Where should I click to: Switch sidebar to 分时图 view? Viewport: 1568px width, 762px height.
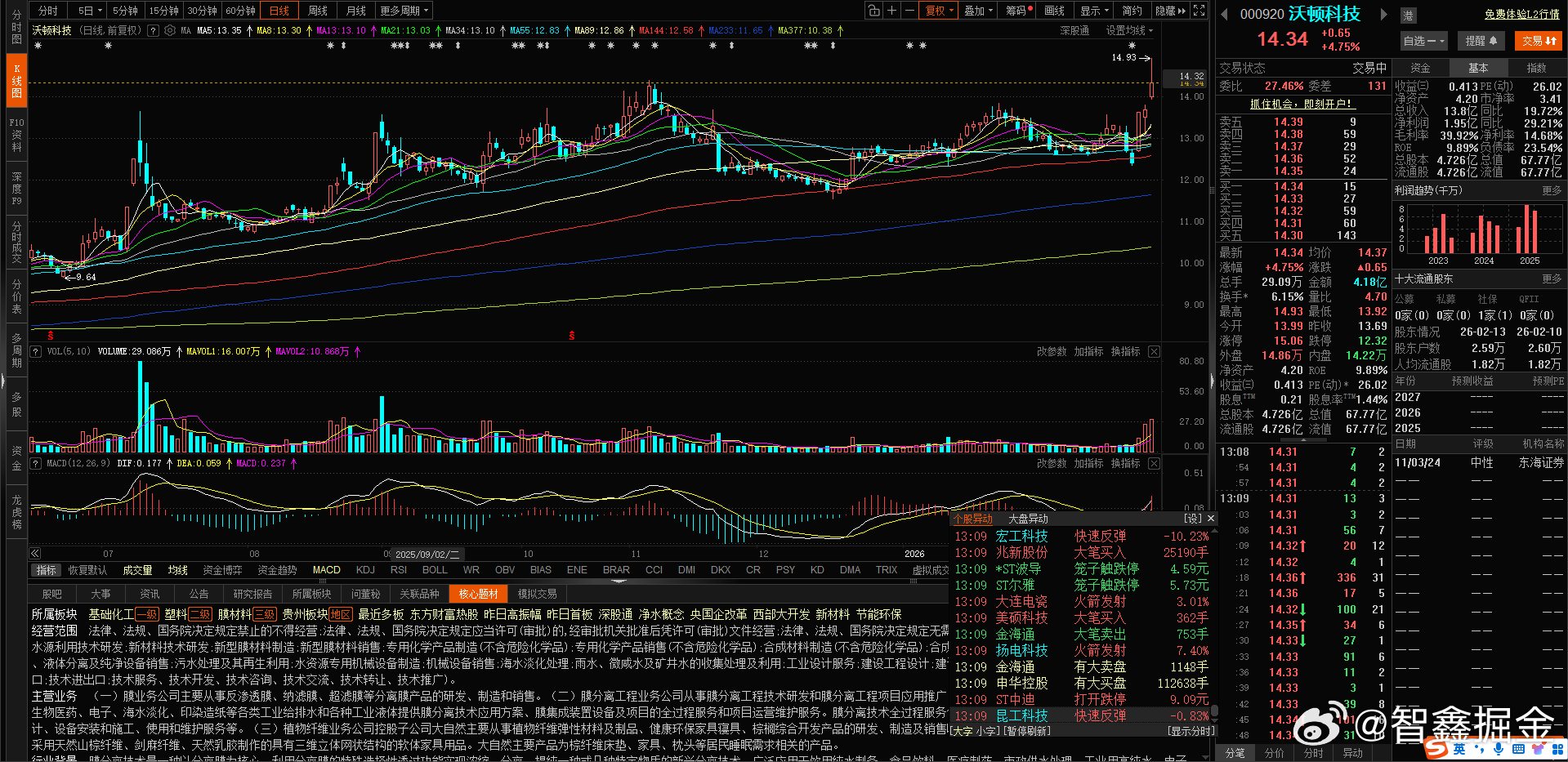16,27
